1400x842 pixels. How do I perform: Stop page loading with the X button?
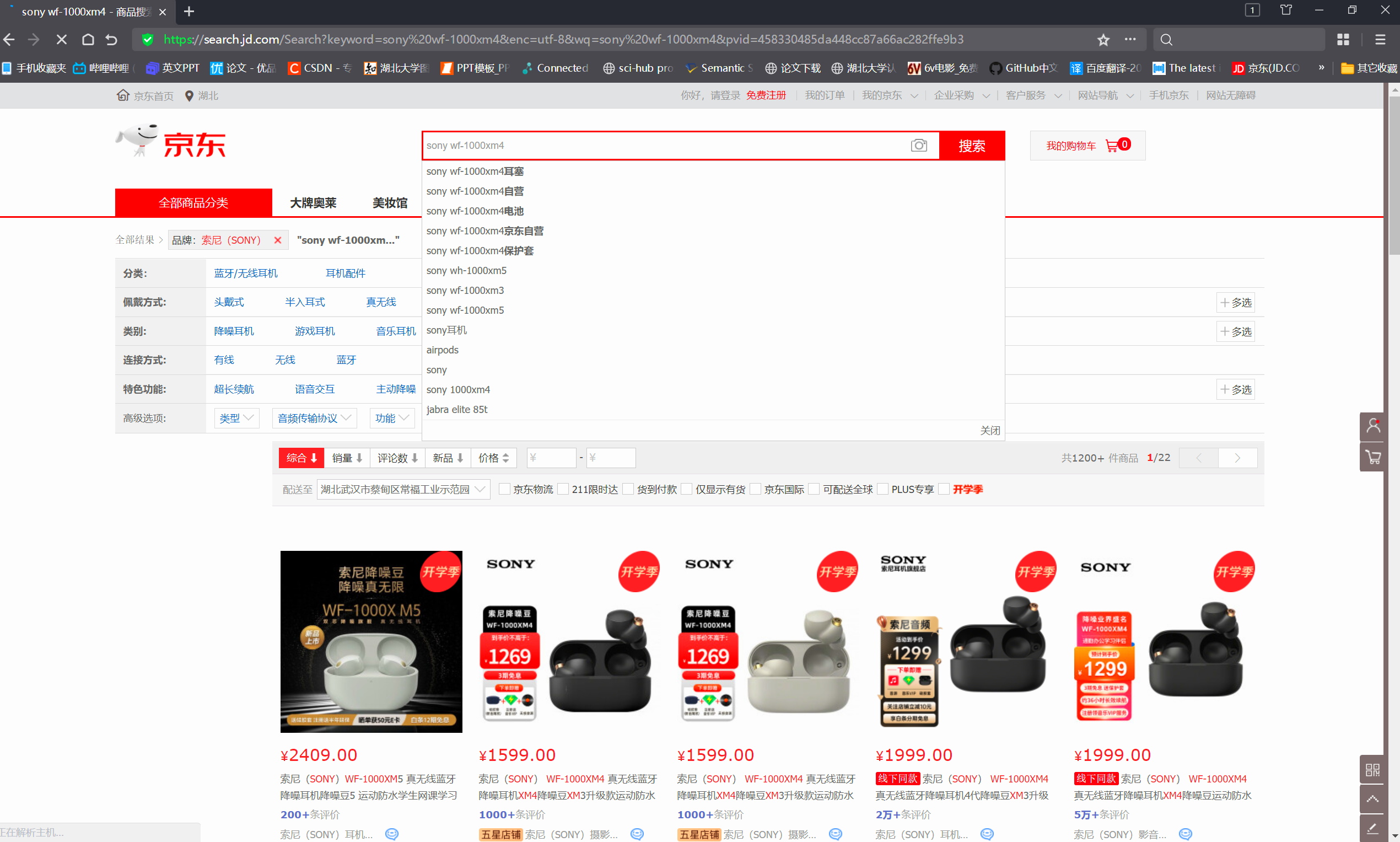pyautogui.click(x=62, y=40)
